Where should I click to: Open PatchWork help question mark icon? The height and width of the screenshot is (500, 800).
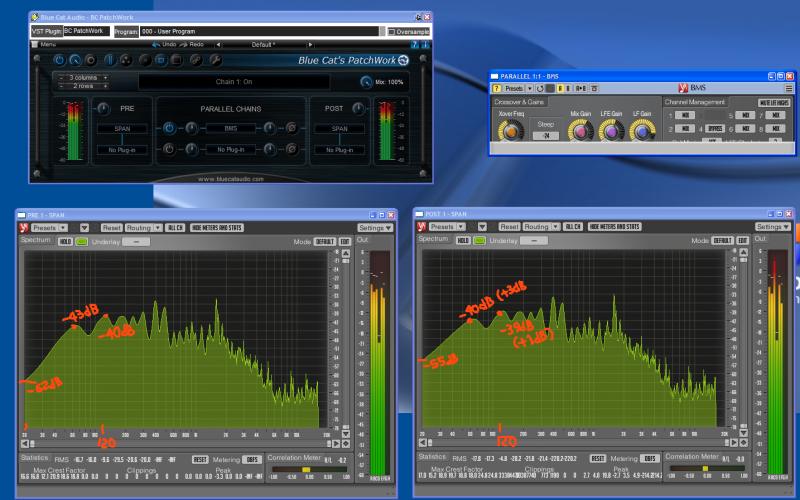click(x=415, y=45)
